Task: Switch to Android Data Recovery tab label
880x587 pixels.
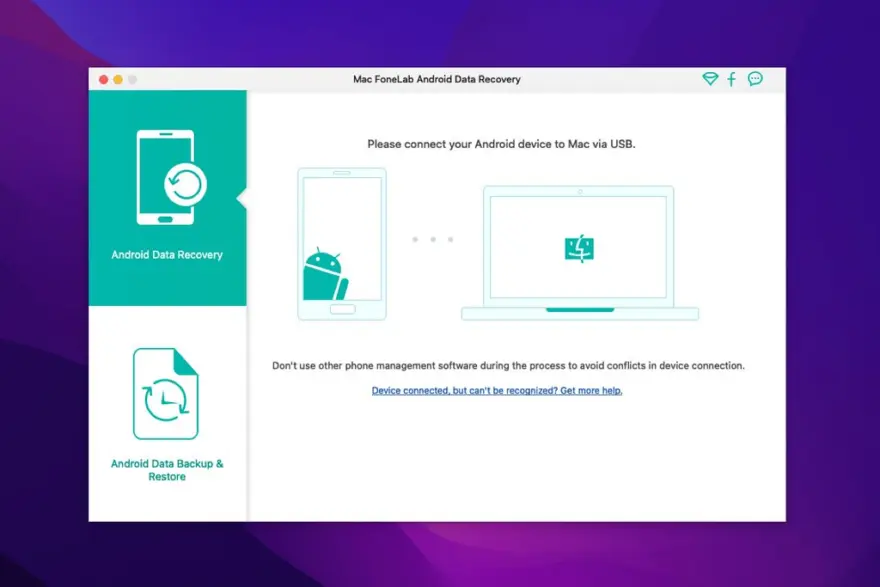Action: pyautogui.click(x=167, y=255)
